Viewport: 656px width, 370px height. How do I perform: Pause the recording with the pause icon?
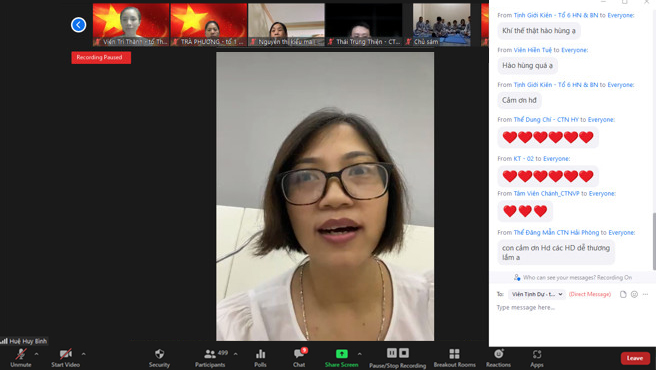[392, 353]
